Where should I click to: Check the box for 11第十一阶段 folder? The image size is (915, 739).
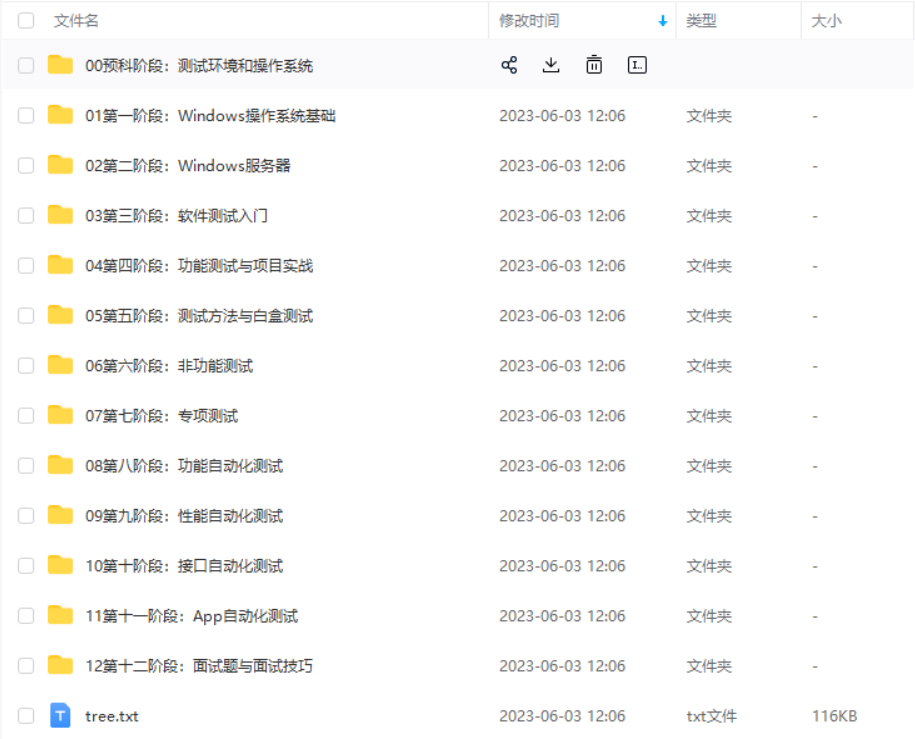pos(26,616)
